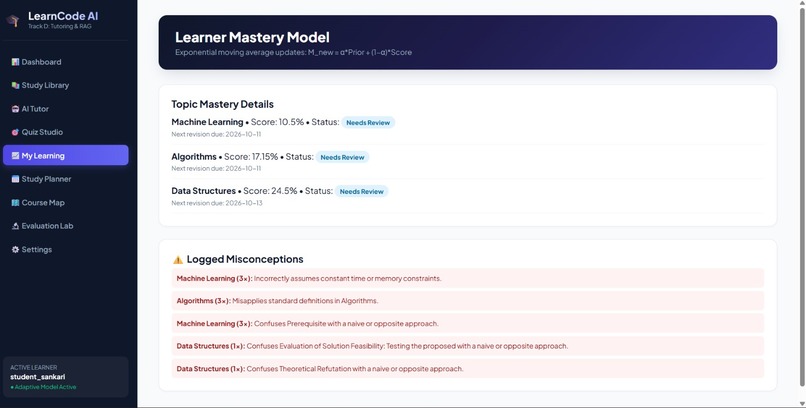The width and height of the screenshot is (806, 408).
Task: Click the student_sankari active learner card
Action: click(x=66, y=377)
